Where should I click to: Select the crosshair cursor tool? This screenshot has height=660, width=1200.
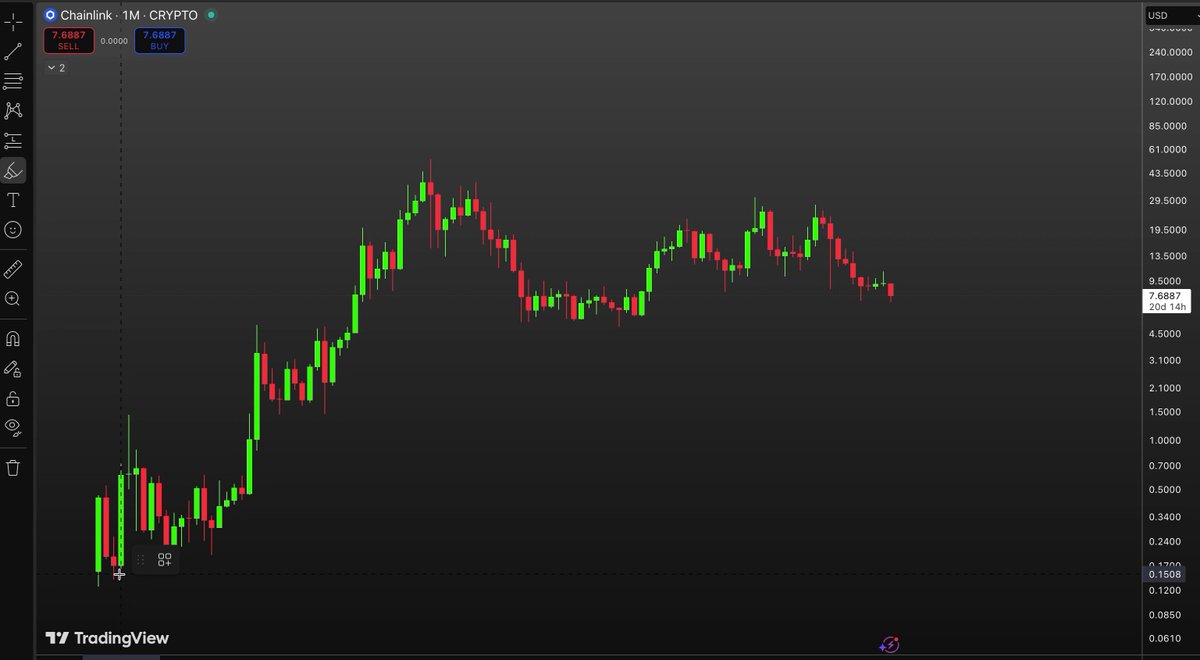tap(13, 21)
